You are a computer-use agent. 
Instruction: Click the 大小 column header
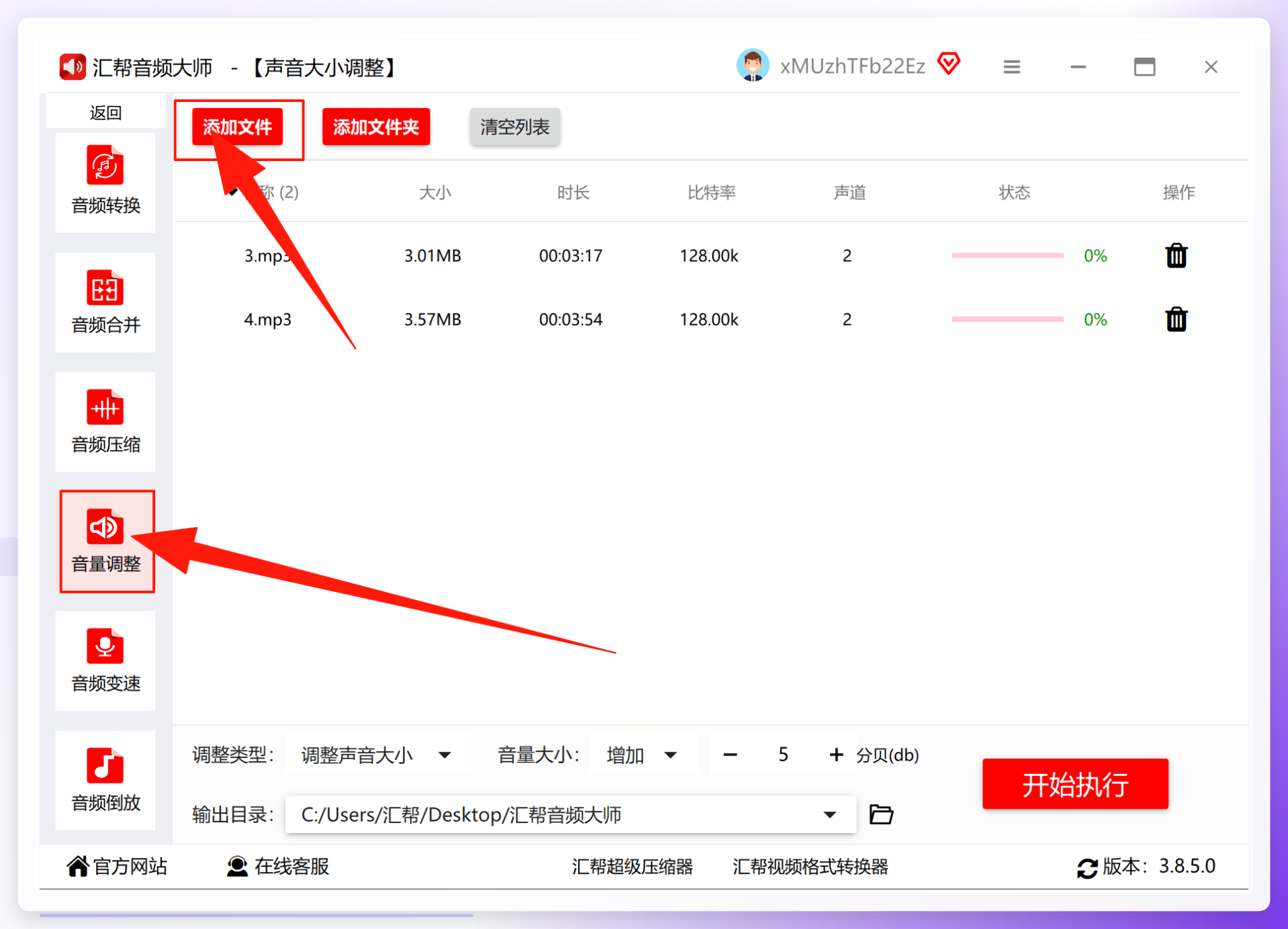click(434, 193)
